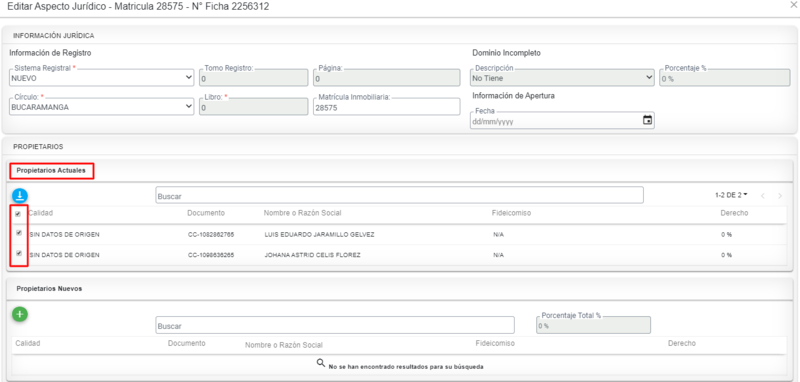Sort current owners by Documento column
This screenshot has height=382, width=800.
pos(206,213)
